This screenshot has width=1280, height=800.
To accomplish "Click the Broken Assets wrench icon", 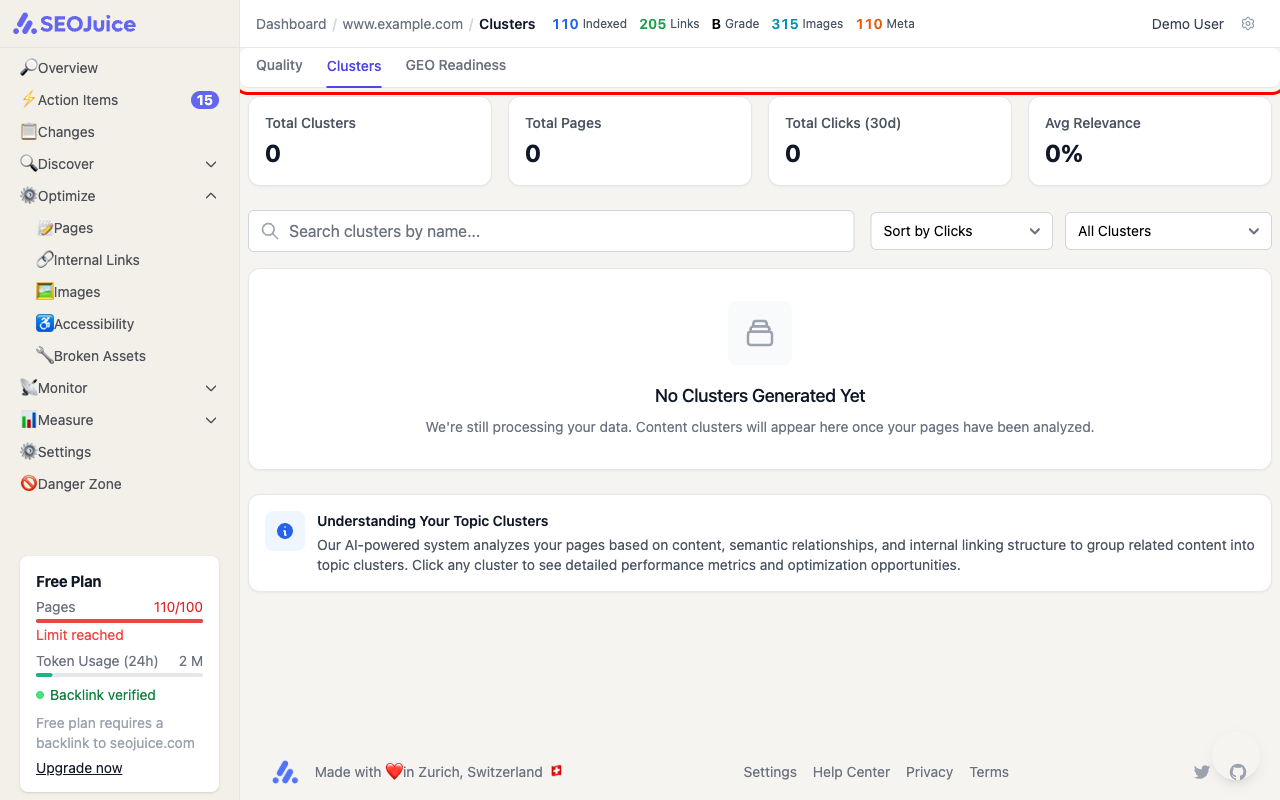I will (x=44, y=355).
